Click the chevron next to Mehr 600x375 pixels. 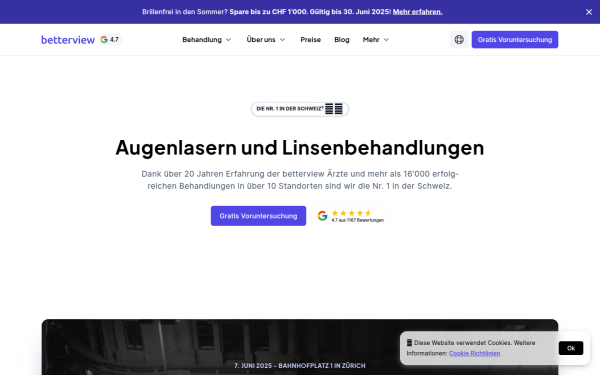tap(386, 40)
